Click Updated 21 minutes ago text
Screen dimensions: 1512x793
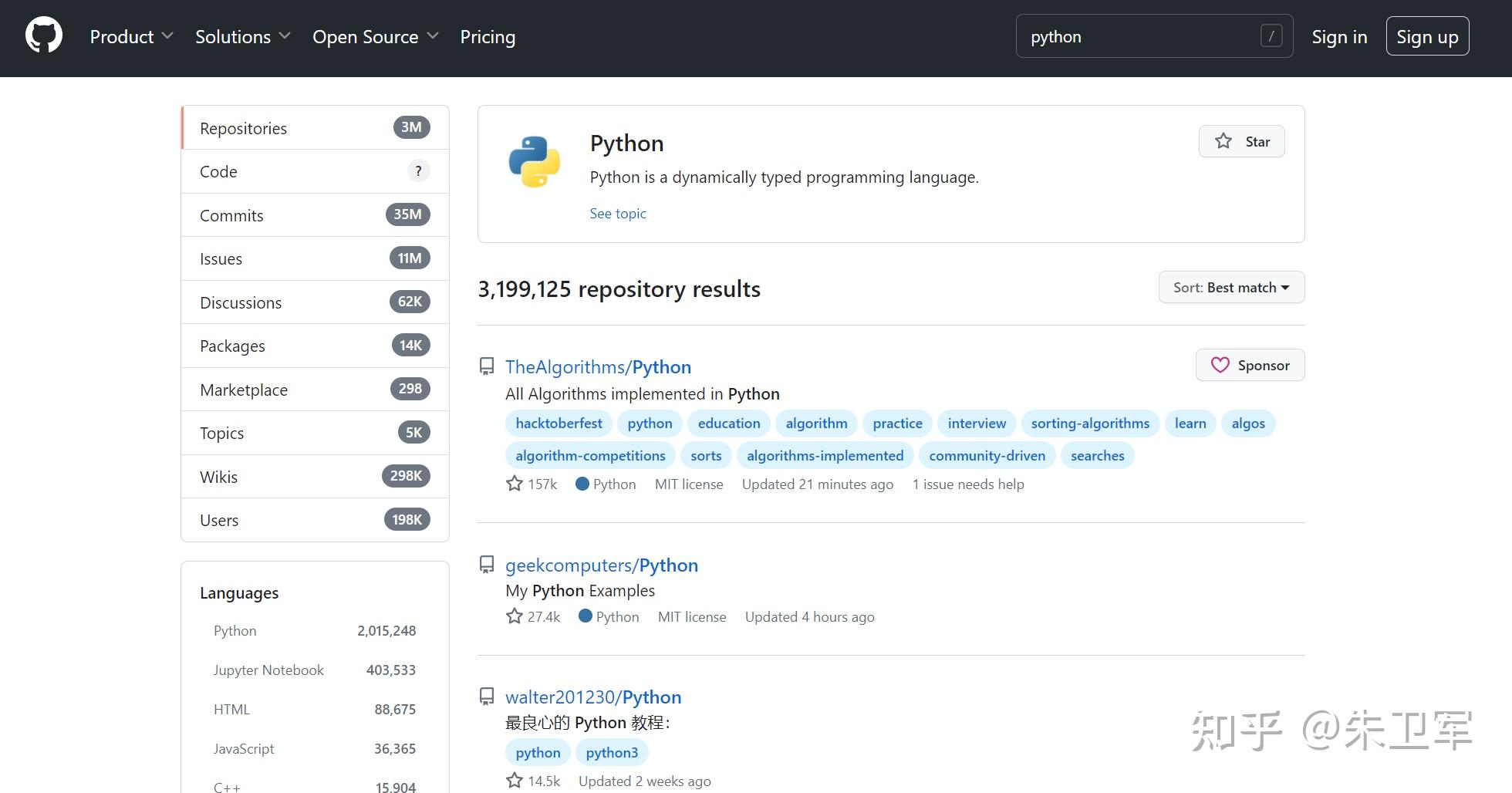[818, 484]
